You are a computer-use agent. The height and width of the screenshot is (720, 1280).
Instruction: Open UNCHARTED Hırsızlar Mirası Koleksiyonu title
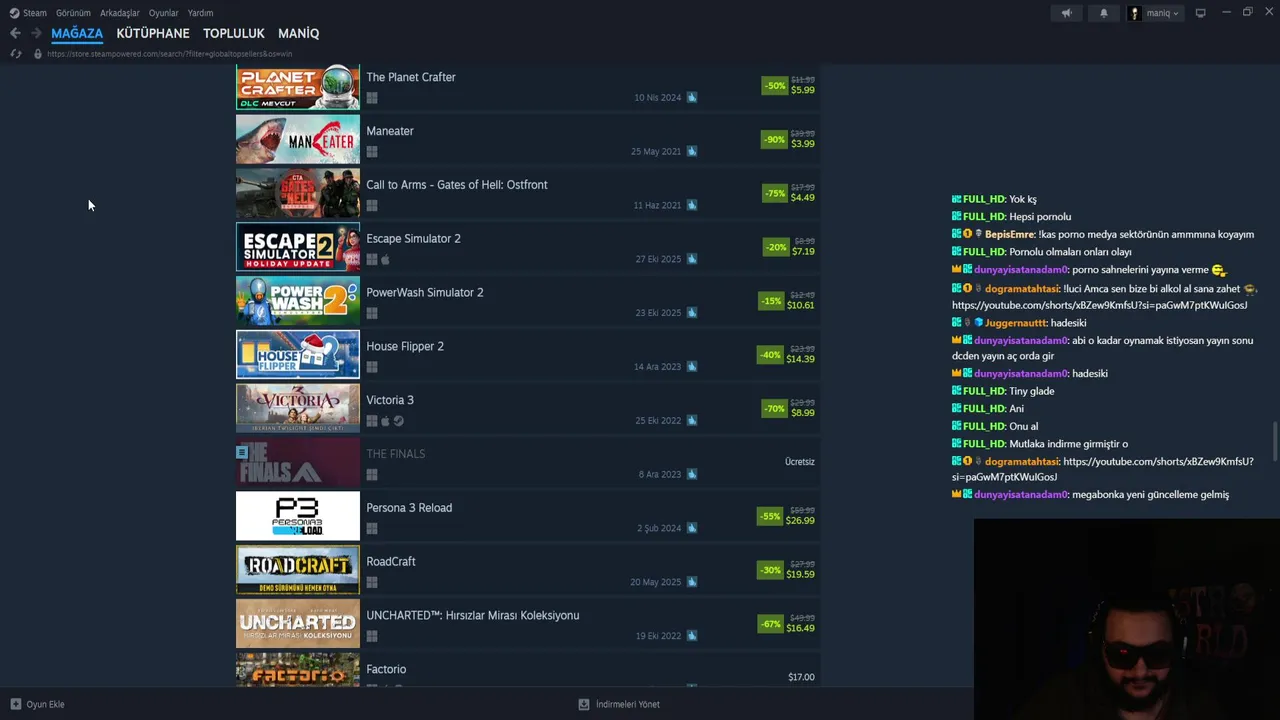point(473,616)
